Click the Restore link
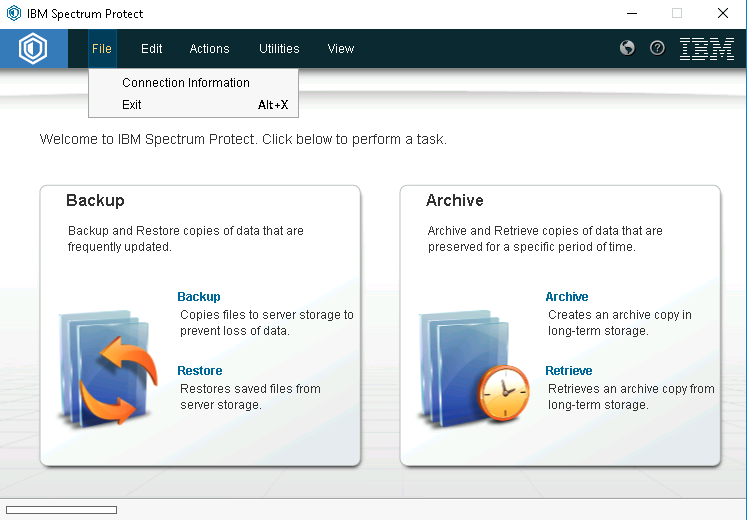The height and width of the screenshot is (520, 747). coord(199,371)
